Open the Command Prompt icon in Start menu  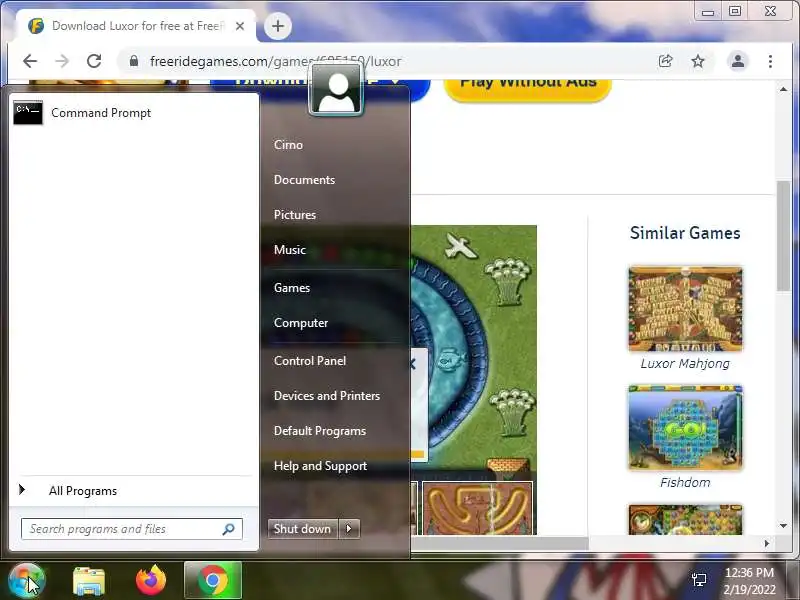[x=28, y=113]
